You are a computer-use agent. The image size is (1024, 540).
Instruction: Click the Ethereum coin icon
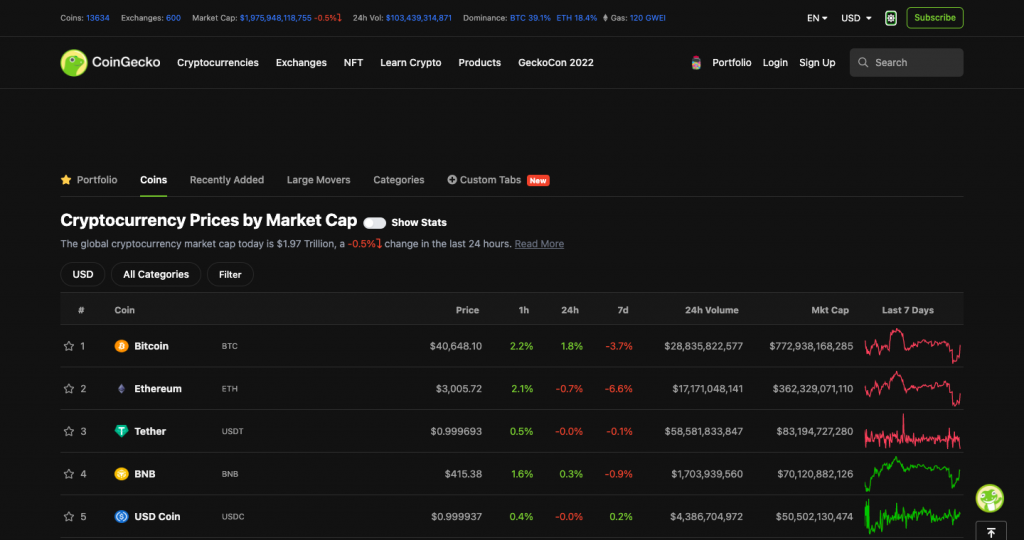click(121, 389)
